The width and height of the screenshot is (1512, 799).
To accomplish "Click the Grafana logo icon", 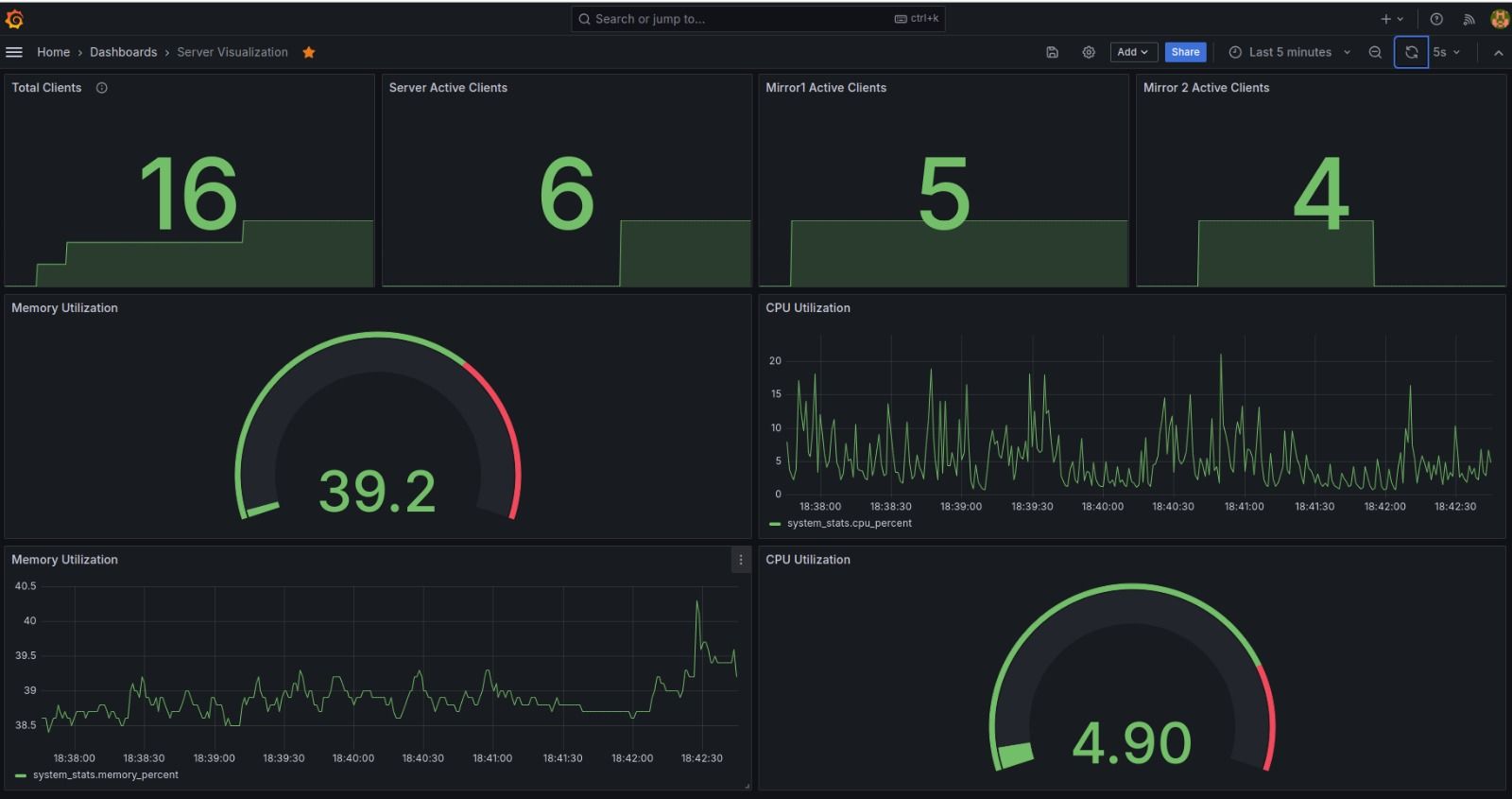I will click(14, 19).
